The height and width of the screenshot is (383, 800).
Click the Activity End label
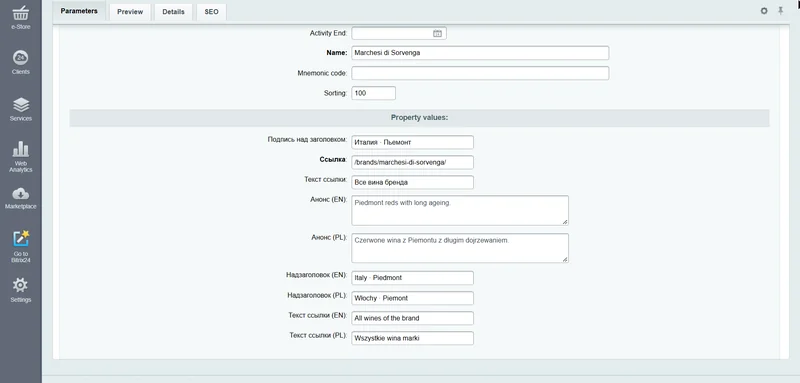(328, 33)
